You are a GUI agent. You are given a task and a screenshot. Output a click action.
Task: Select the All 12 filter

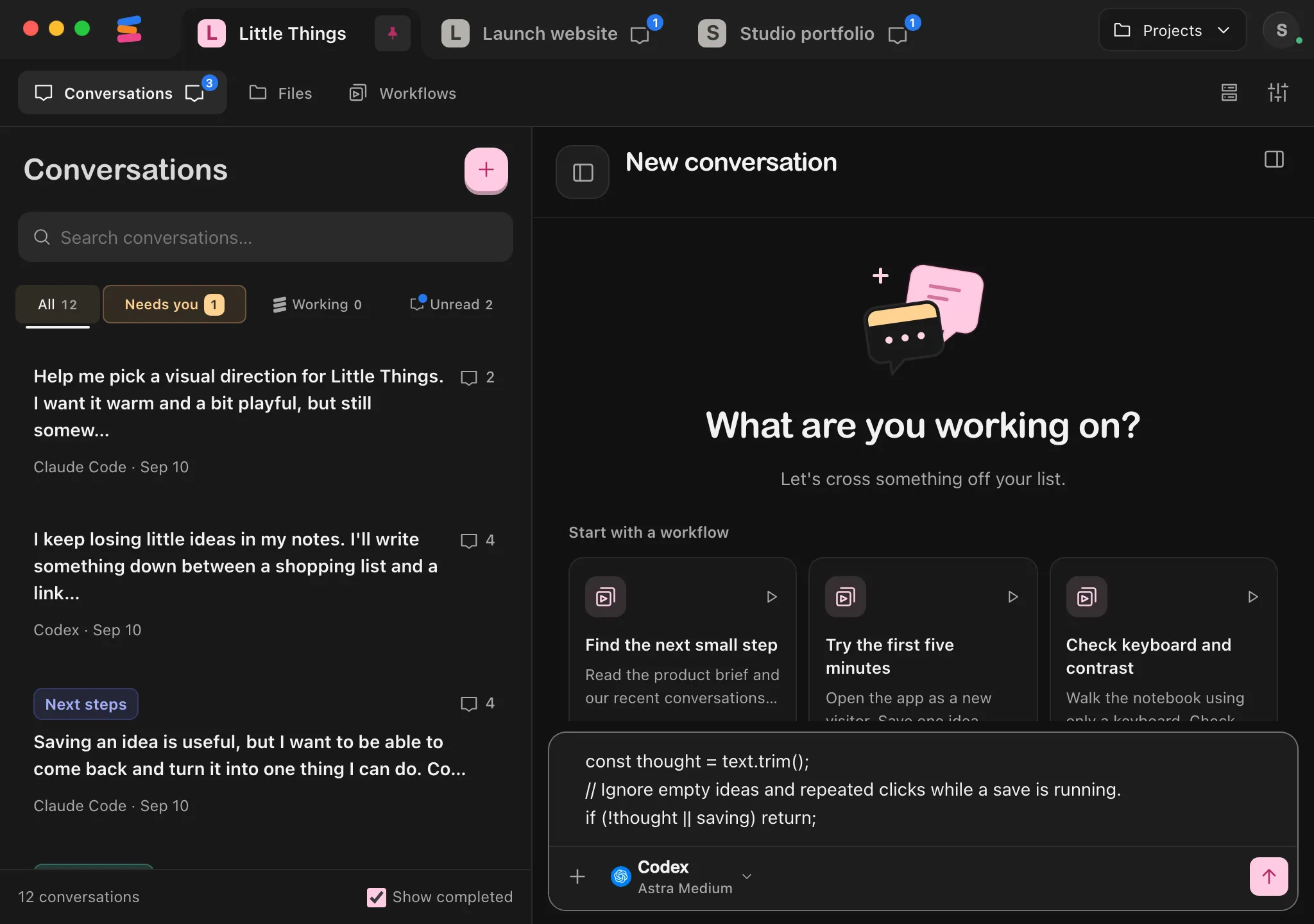coord(58,304)
